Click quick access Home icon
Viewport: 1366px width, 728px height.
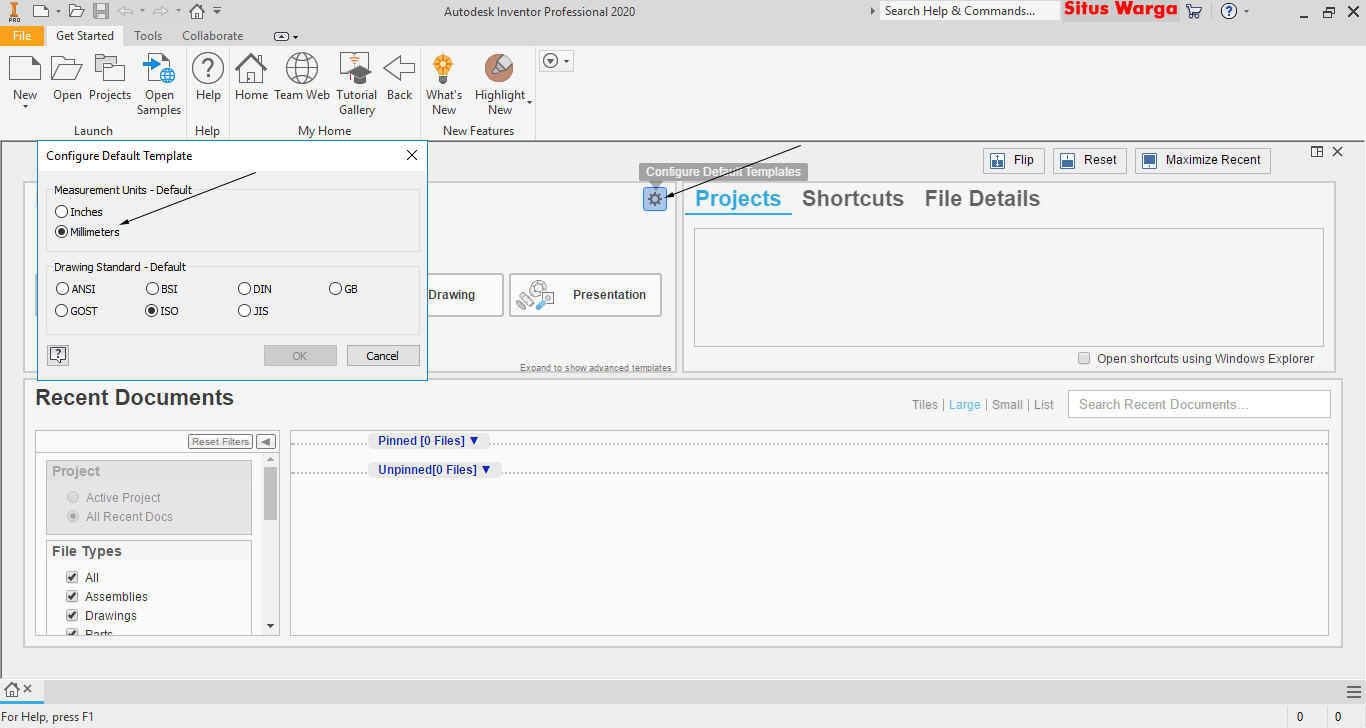[x=197, y=11]
